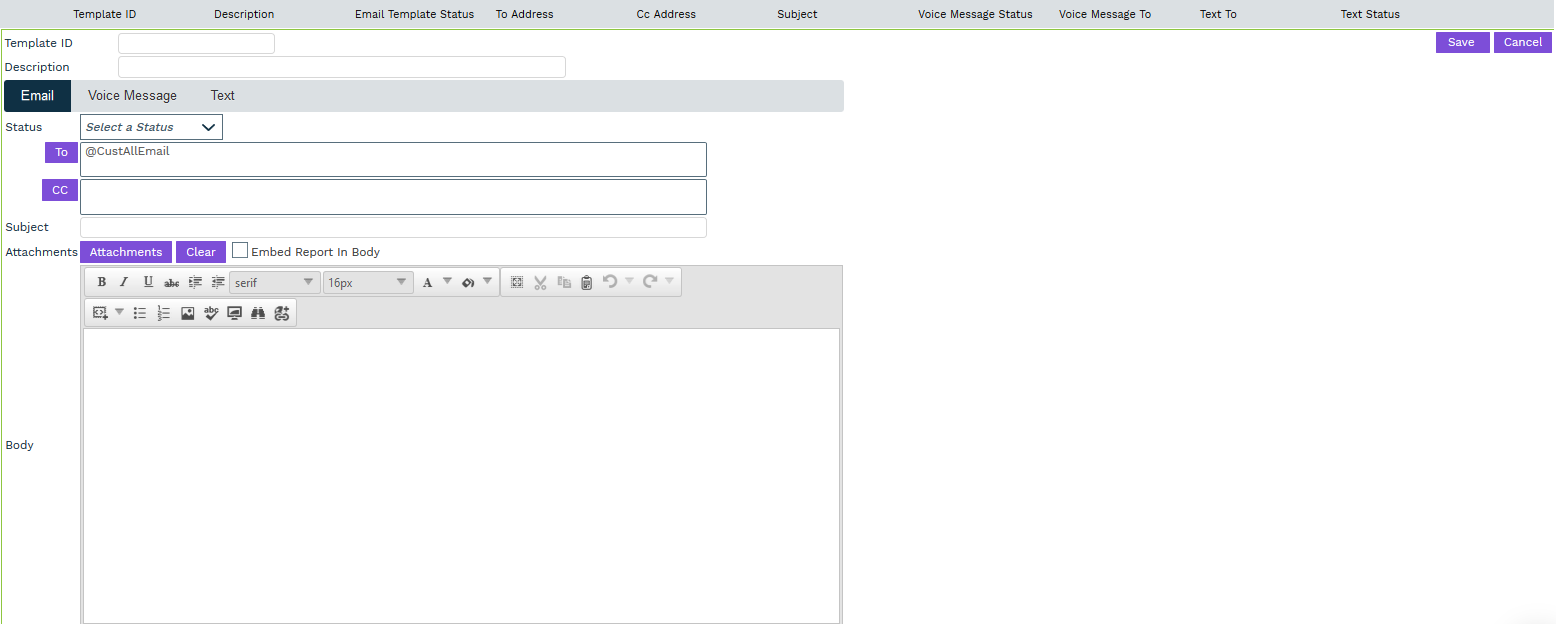1556x624 pixels.
Task: Switch to the Voice Message tab
Action: click(132, 96)
